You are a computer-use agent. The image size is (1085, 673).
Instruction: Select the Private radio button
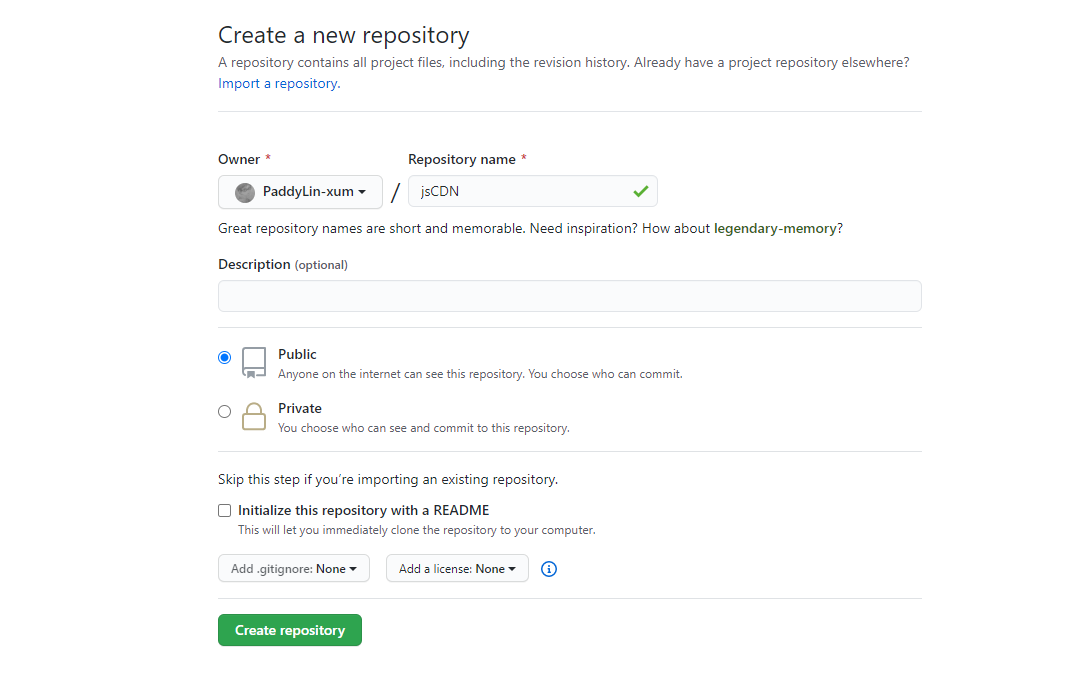point(224,412)
